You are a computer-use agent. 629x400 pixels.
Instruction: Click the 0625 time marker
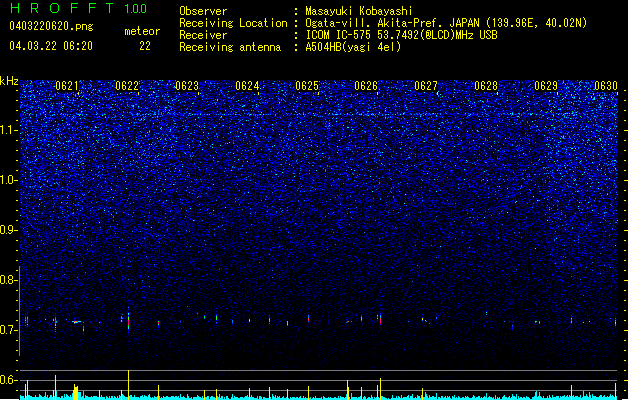(307, 86)
